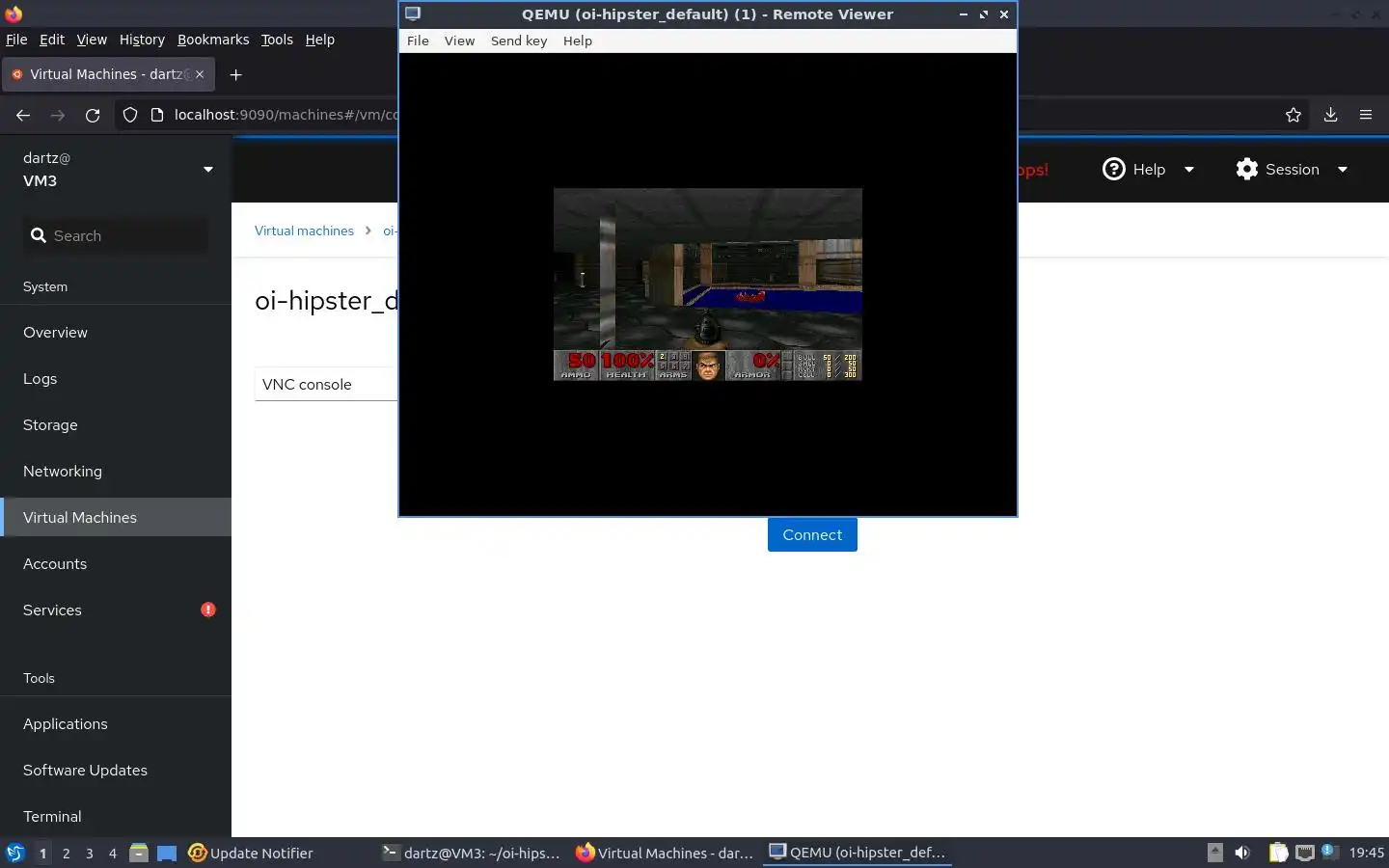Screen dimensions: 1389x868
Task: Click the shield tracking protection icon
Action: (130, 115)
